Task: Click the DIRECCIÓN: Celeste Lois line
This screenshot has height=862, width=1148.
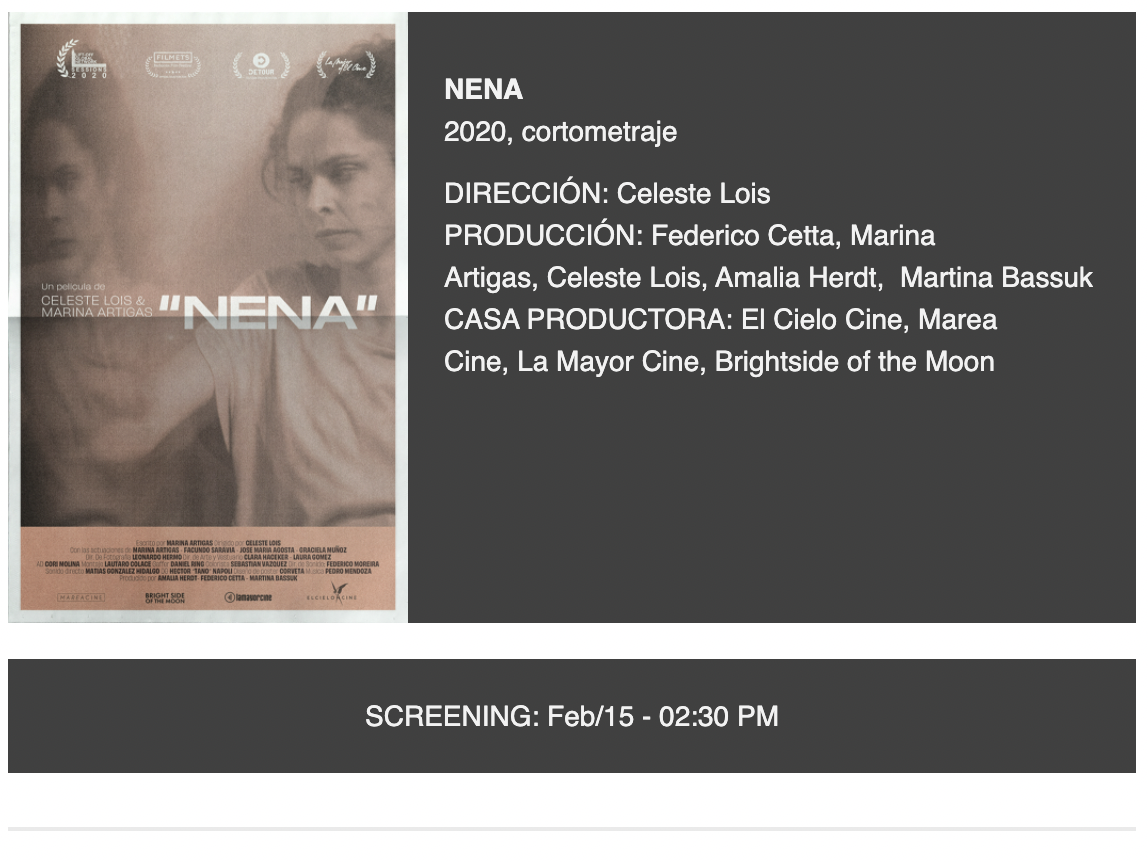Action: (607, 193)
